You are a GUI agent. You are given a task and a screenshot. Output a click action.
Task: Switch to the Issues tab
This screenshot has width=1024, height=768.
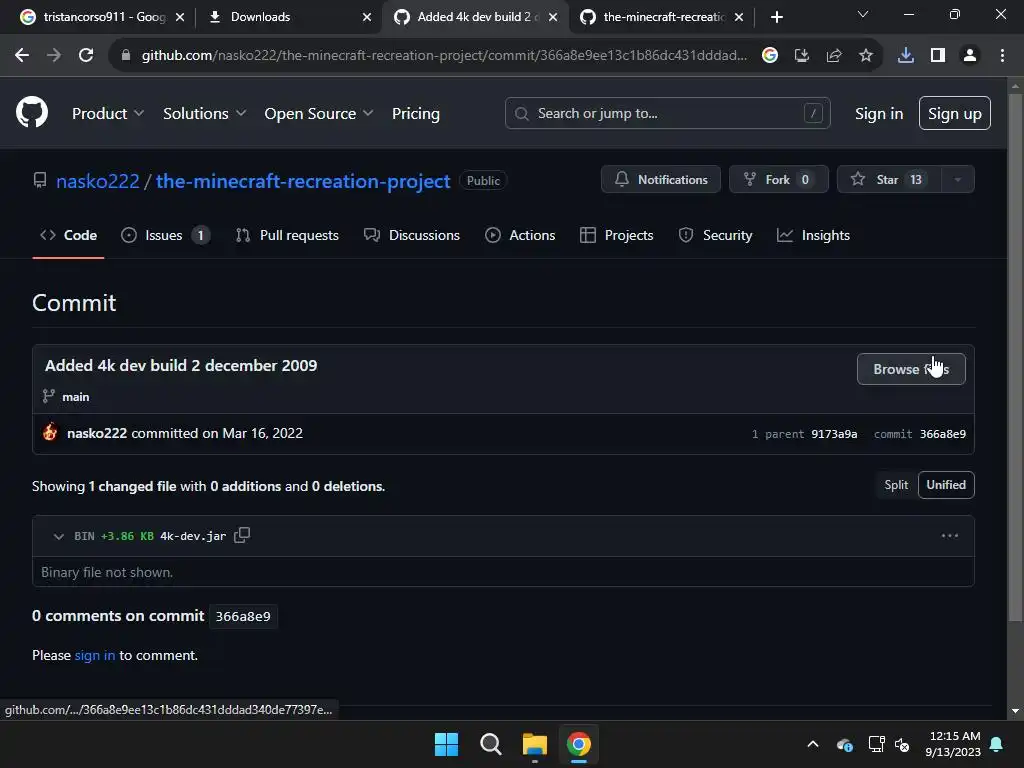click(x=165, y=235)
